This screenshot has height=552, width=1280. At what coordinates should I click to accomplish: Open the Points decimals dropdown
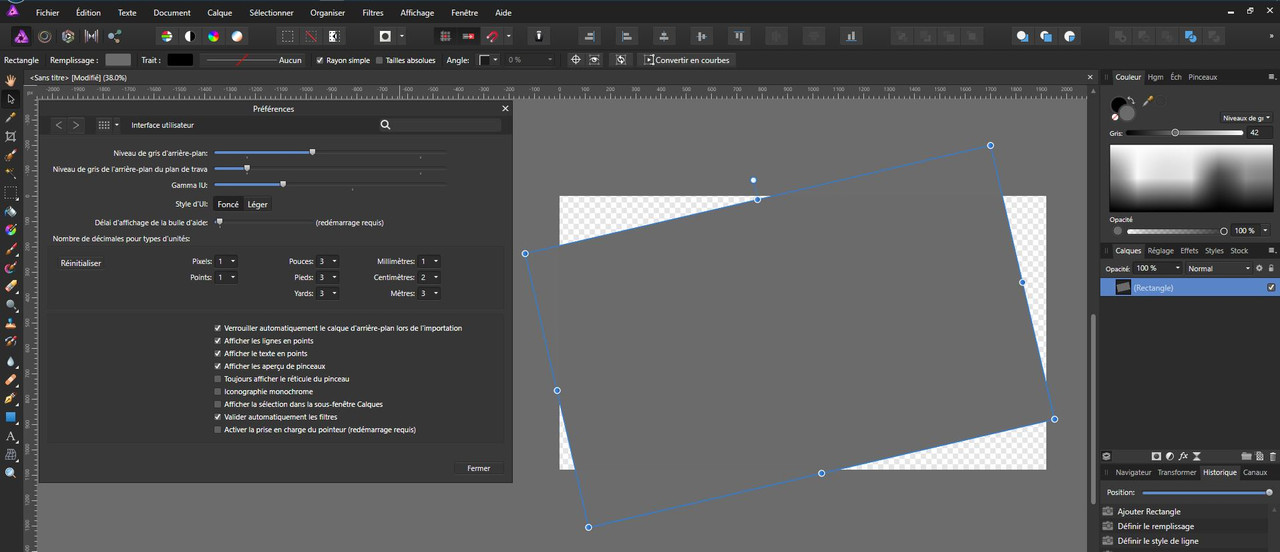pyautogui.click(x=227, y=277)
